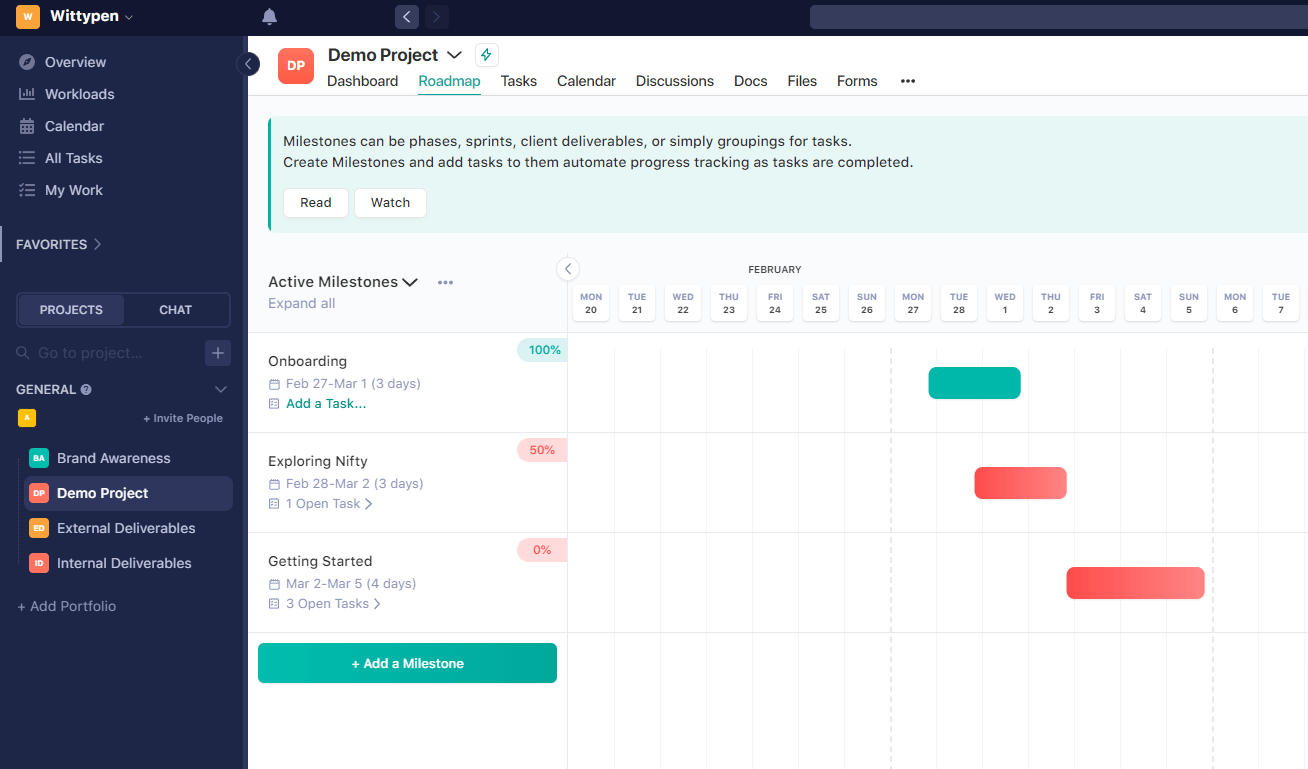Open more project tabs ellipsis
This screenshot has width=1308, height=769.
(x=908, y=81)
